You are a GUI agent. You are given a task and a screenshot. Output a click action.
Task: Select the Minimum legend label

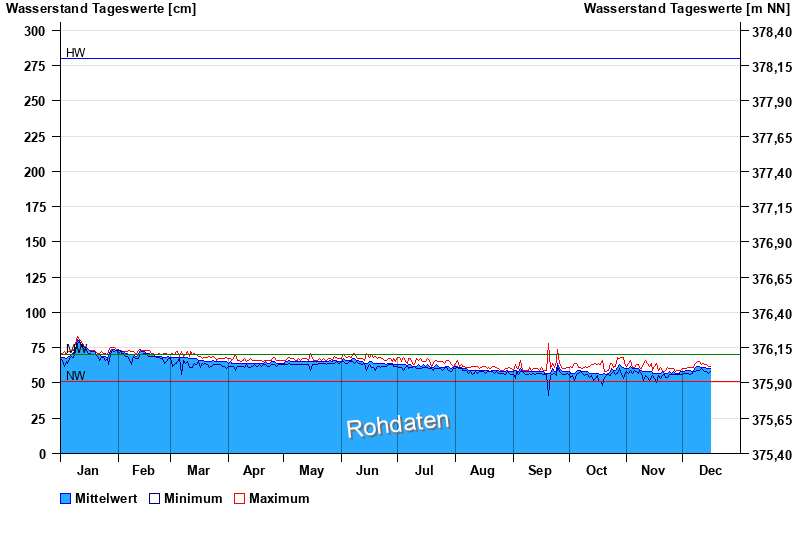point(193,498)
